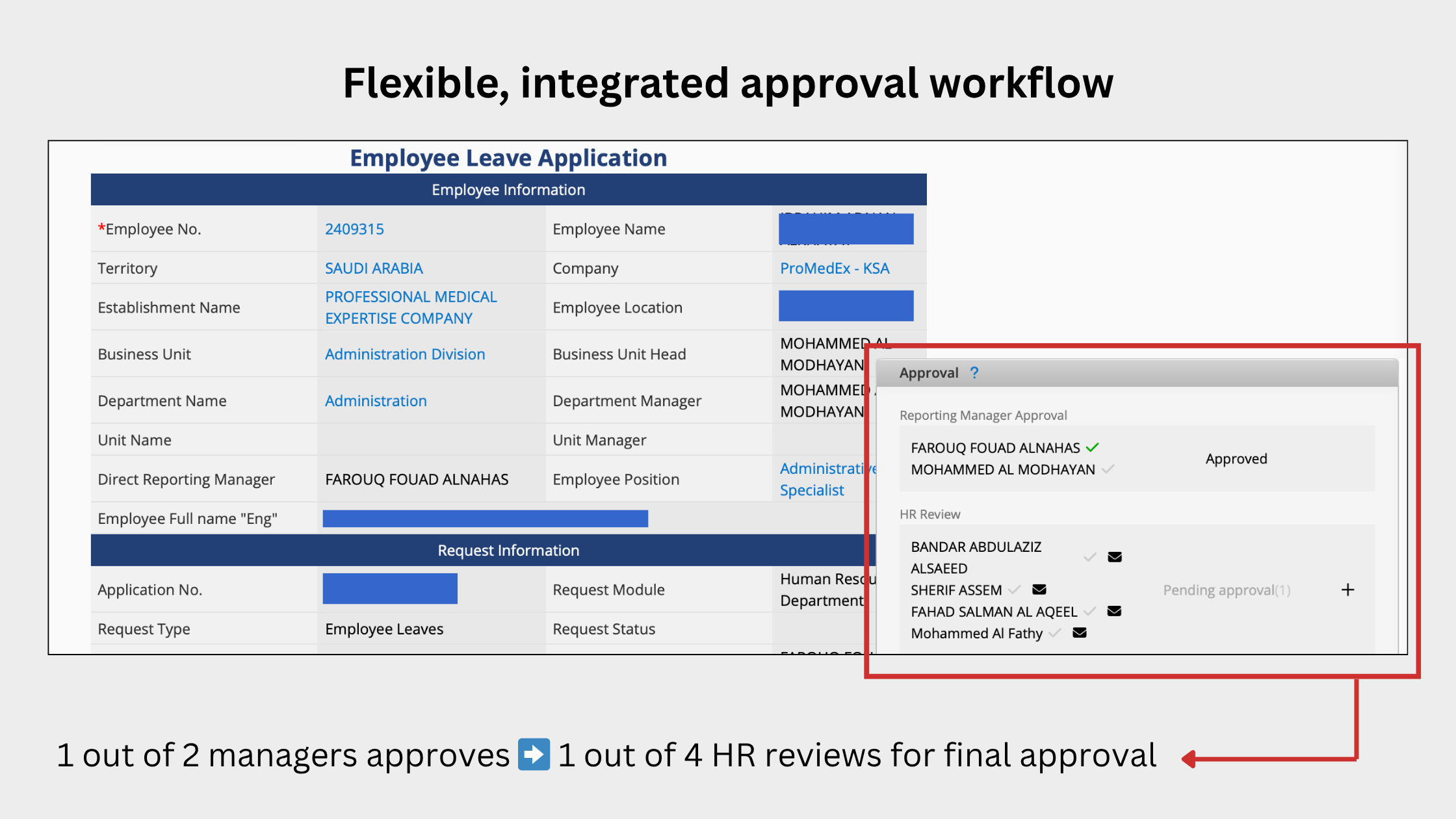Click the Approval help question mark icon
This screenshot has height=819, width=1456.
[974, 372]
